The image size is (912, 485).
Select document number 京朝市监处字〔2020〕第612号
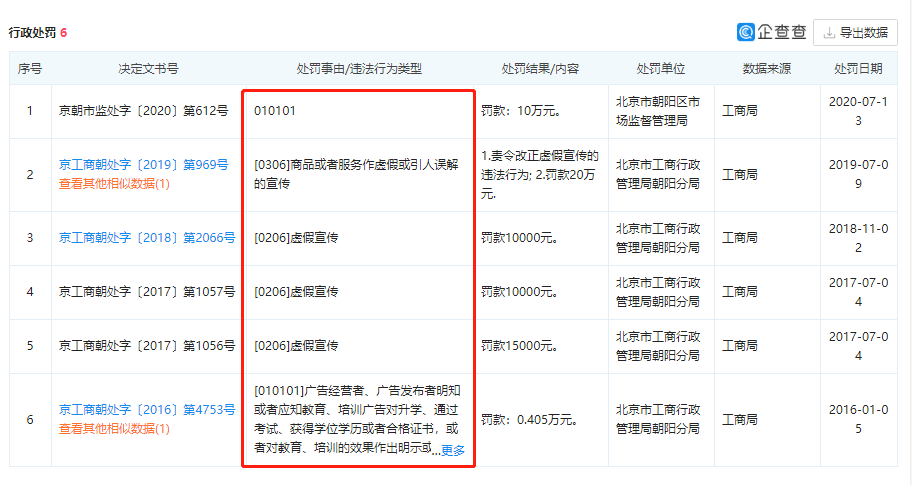coord(144,111)
